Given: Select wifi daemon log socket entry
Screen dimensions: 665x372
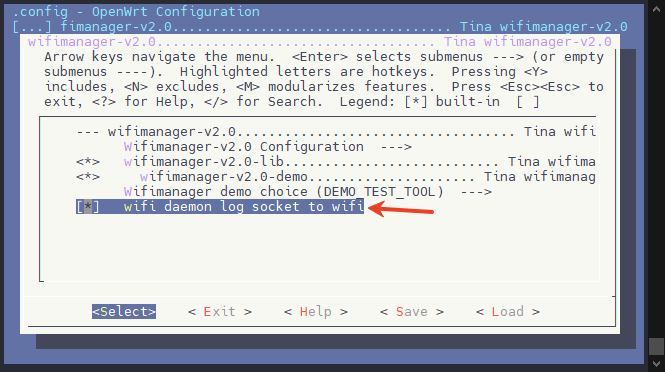Looking at the screenshot, I should (x=244, y=207).
